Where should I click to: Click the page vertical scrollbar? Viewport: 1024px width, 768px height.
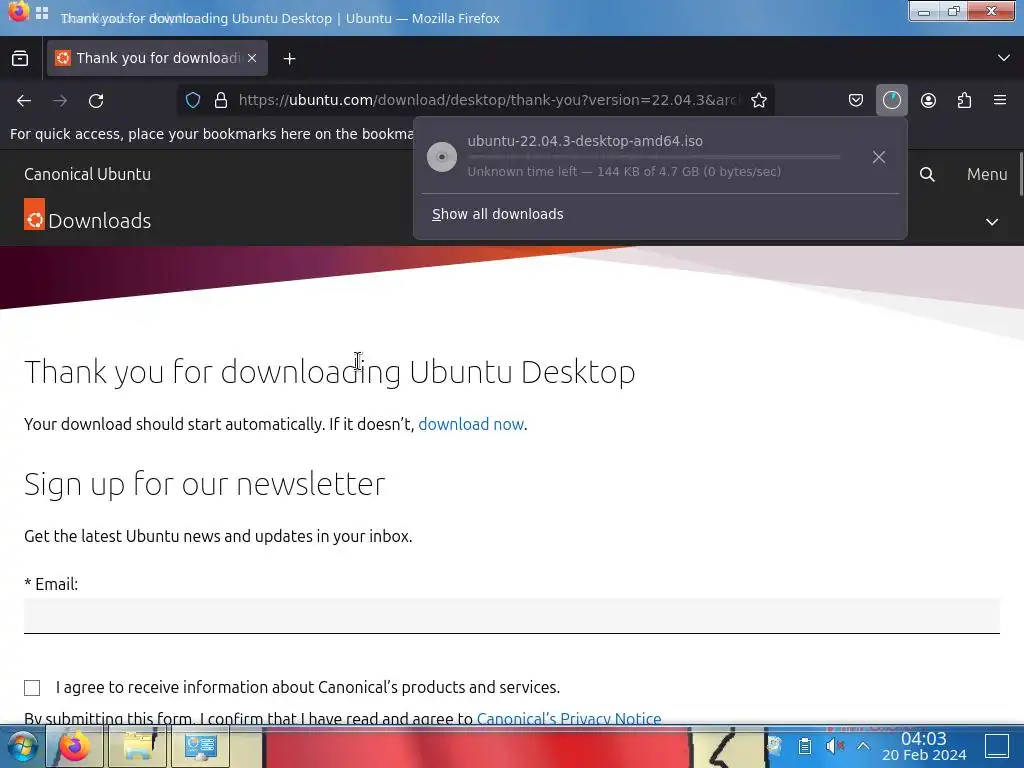click(1021, 174)
